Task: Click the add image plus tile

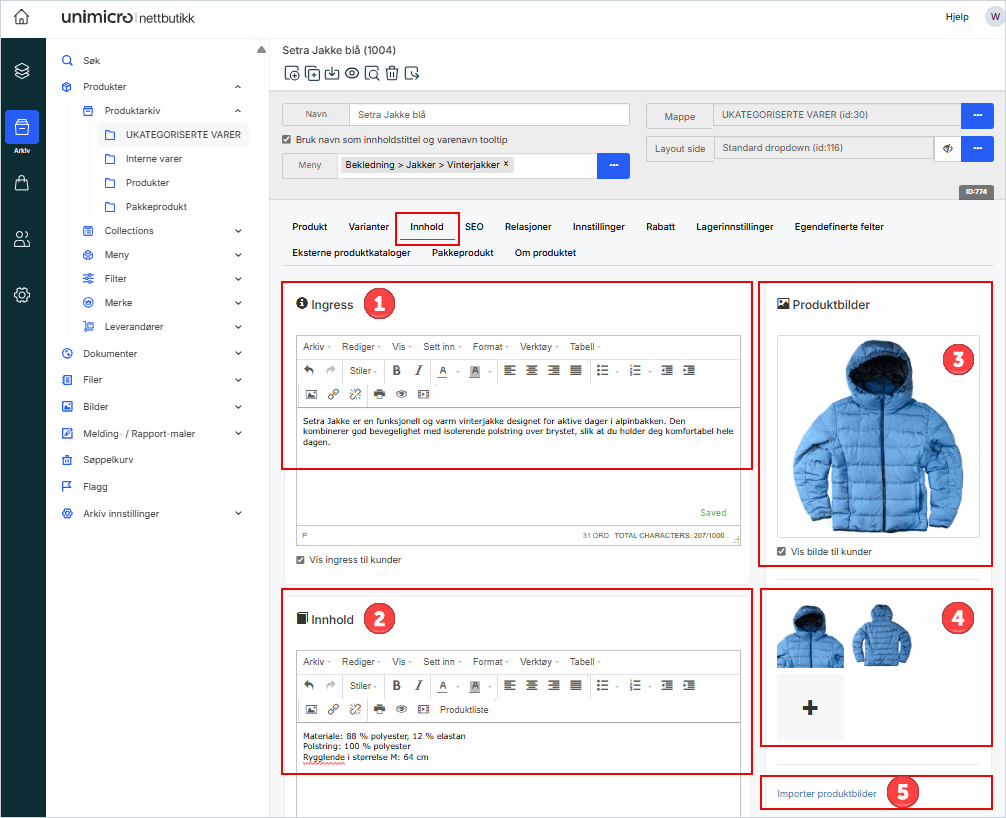Action: (x=810, y=707)
